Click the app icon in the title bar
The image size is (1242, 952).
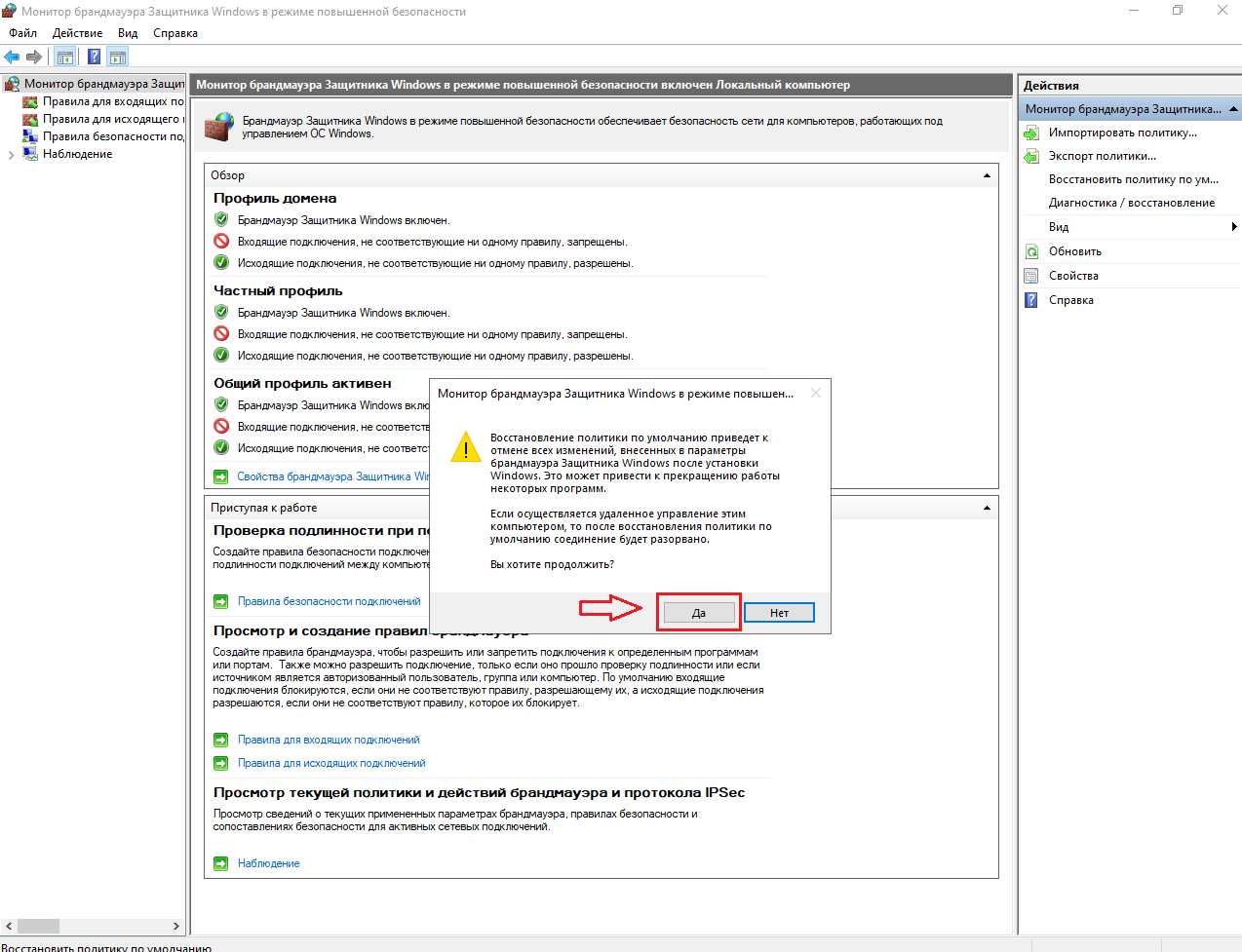10,11
